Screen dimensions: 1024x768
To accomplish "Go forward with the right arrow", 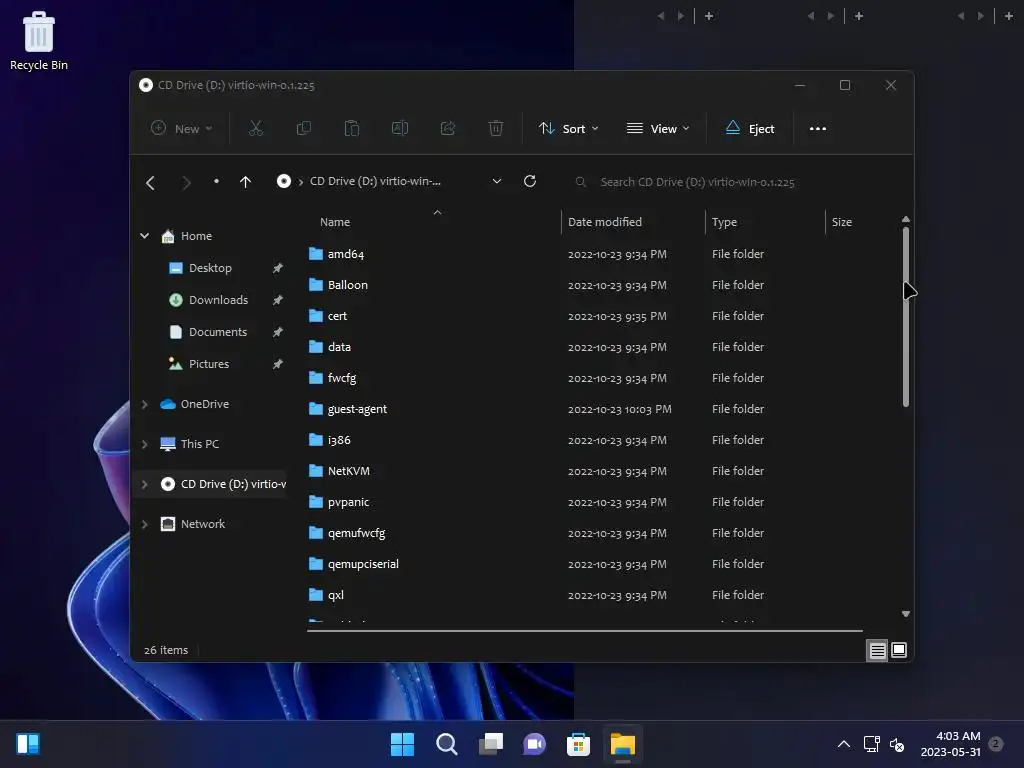I will (x=187, y=182).
